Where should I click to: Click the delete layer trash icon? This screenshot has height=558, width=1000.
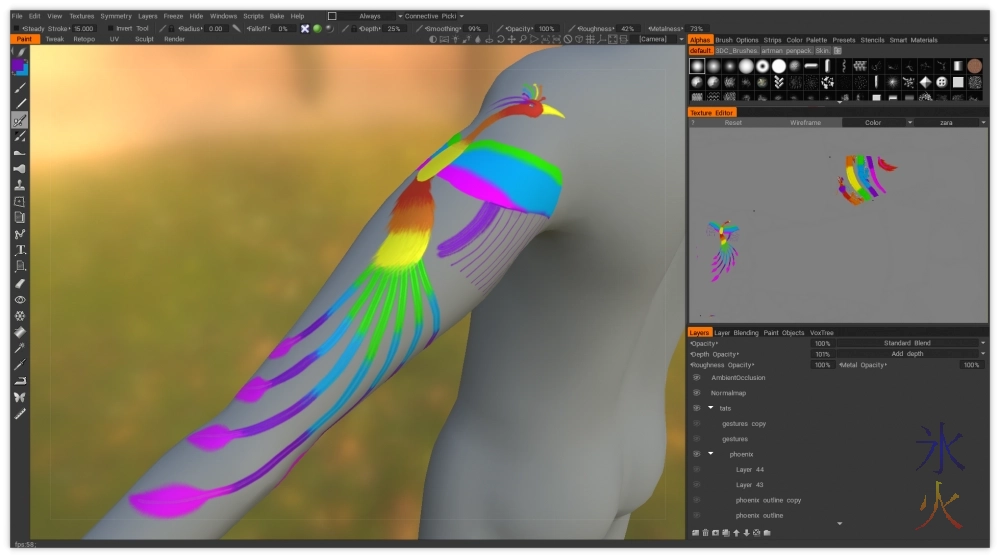704,533
